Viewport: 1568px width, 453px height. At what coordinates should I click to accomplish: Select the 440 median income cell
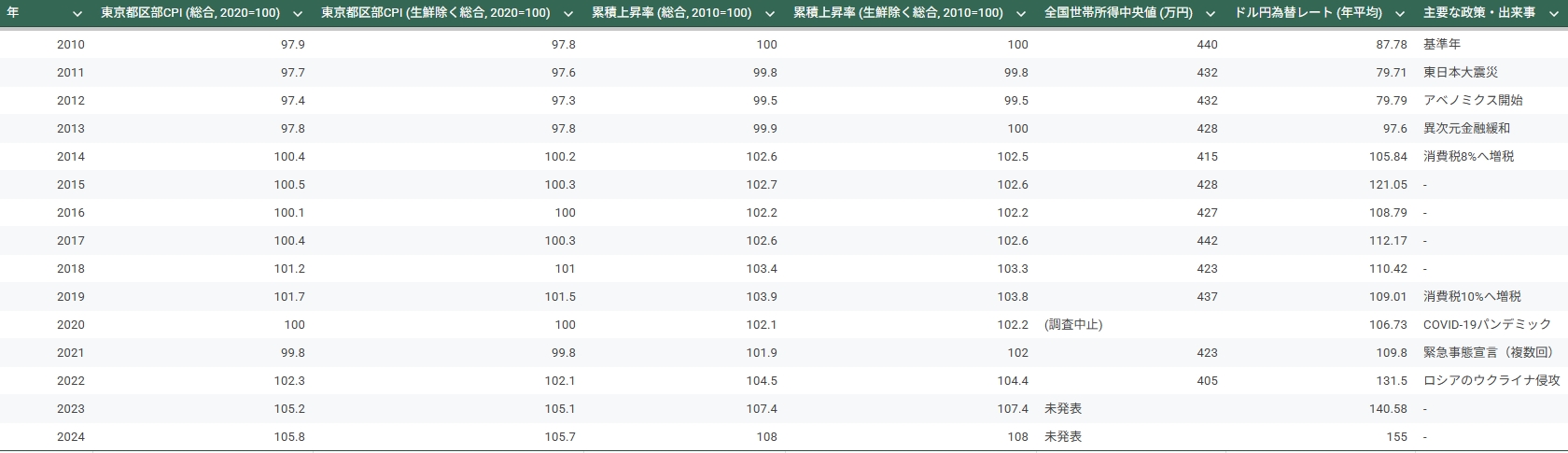coord(1206,45)
